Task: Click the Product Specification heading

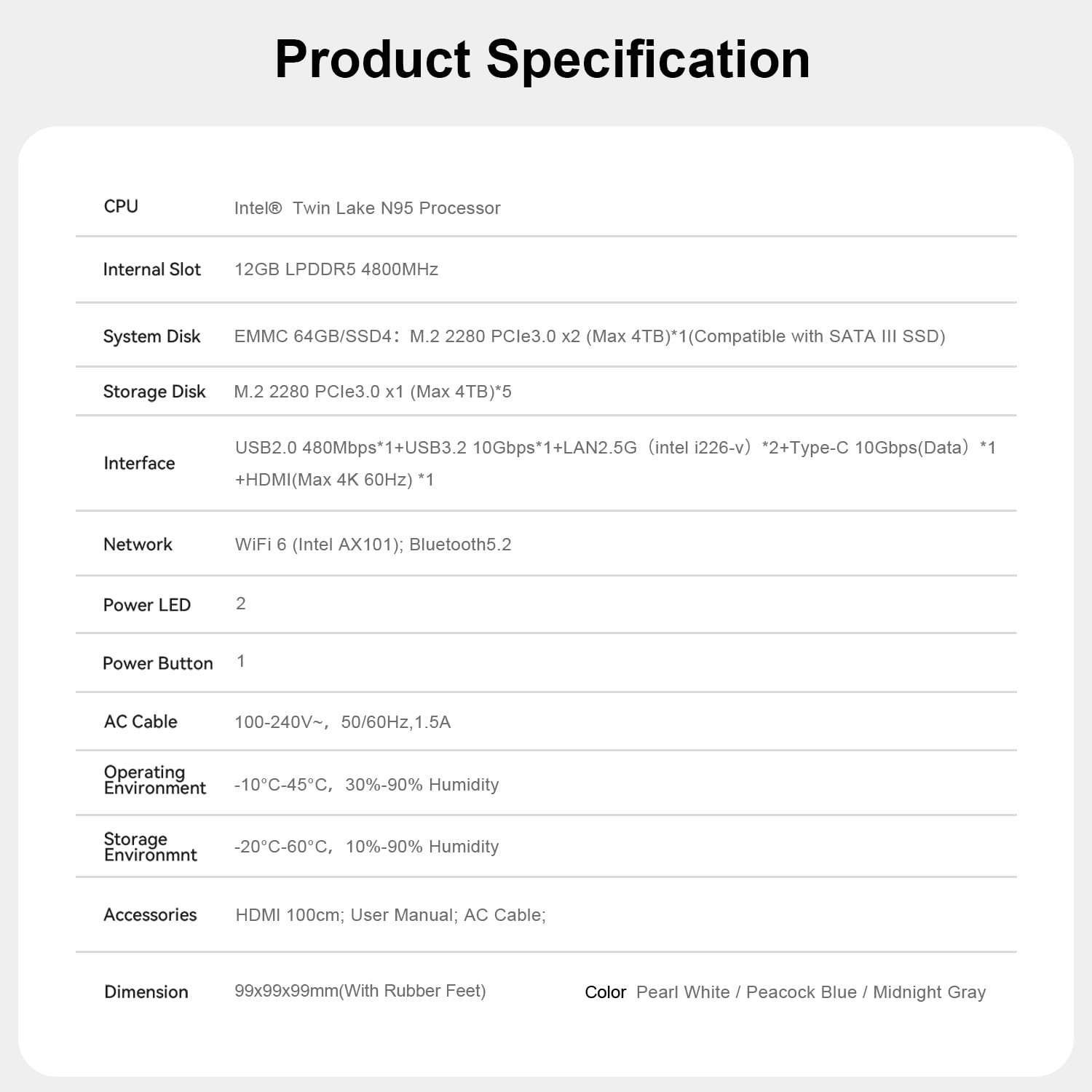Action: 542,60
